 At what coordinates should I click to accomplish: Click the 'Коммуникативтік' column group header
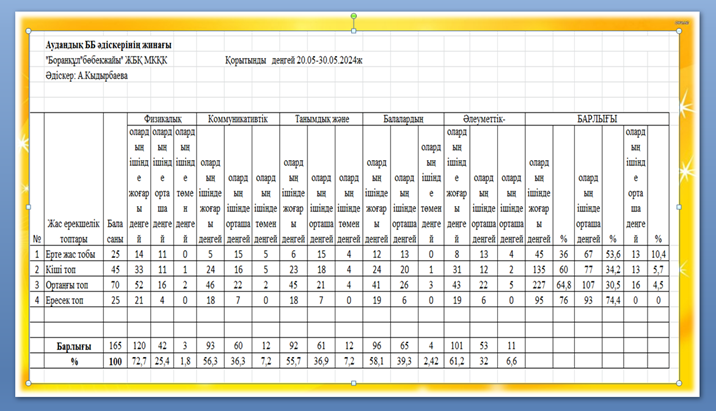(x=237, y=119)
